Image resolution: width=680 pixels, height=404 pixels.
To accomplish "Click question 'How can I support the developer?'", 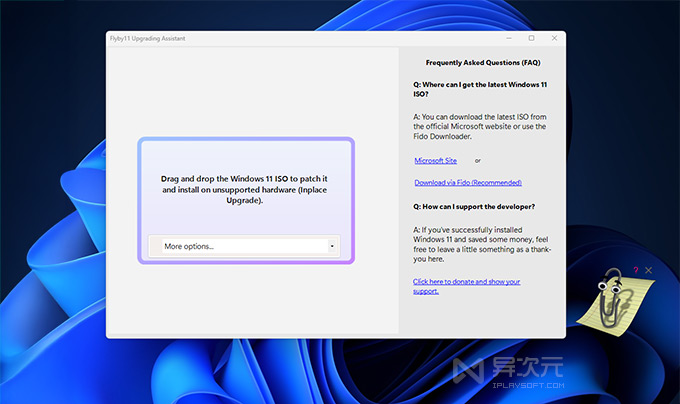I will tap(474, 207).
